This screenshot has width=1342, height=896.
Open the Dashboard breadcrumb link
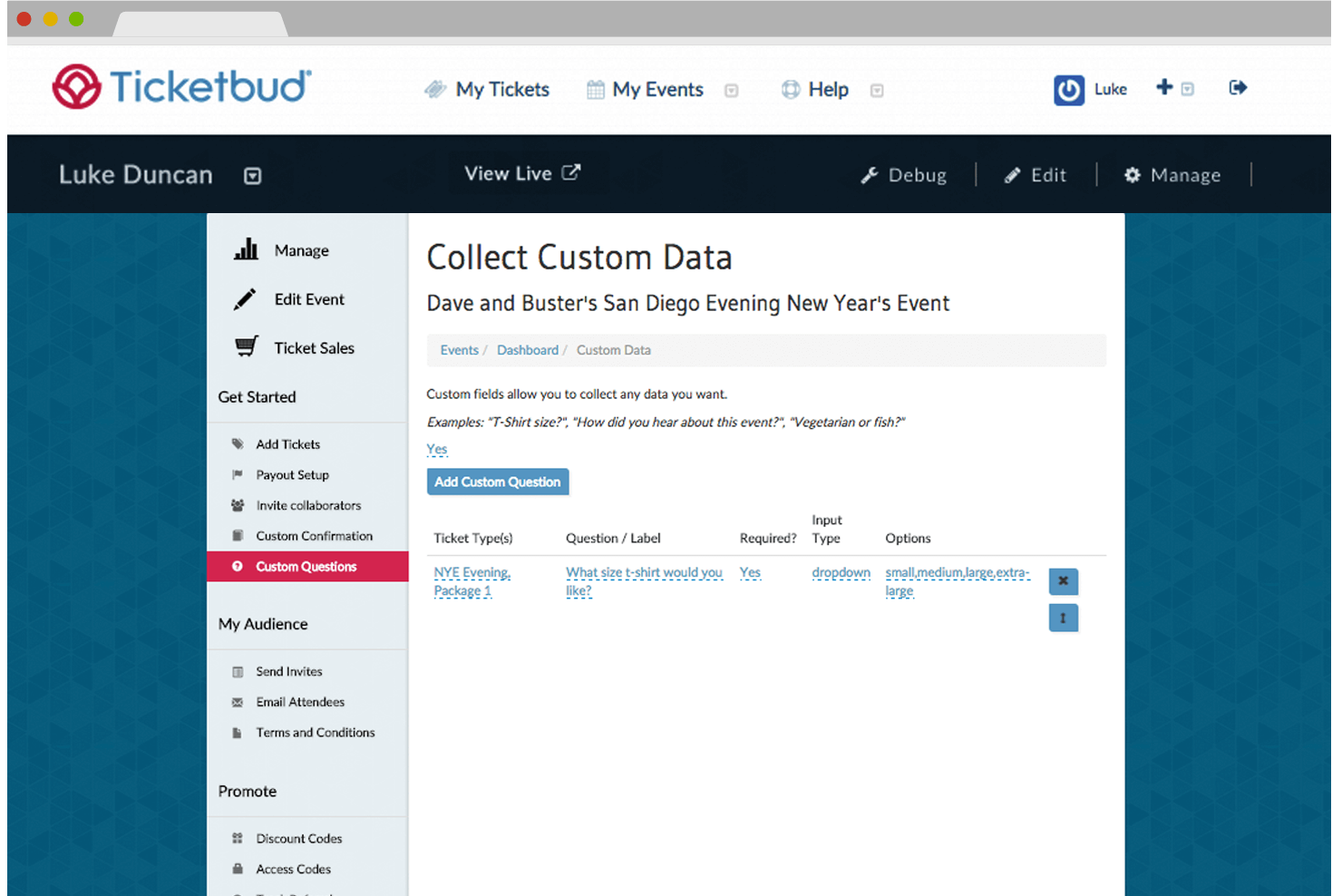(528, 349)
